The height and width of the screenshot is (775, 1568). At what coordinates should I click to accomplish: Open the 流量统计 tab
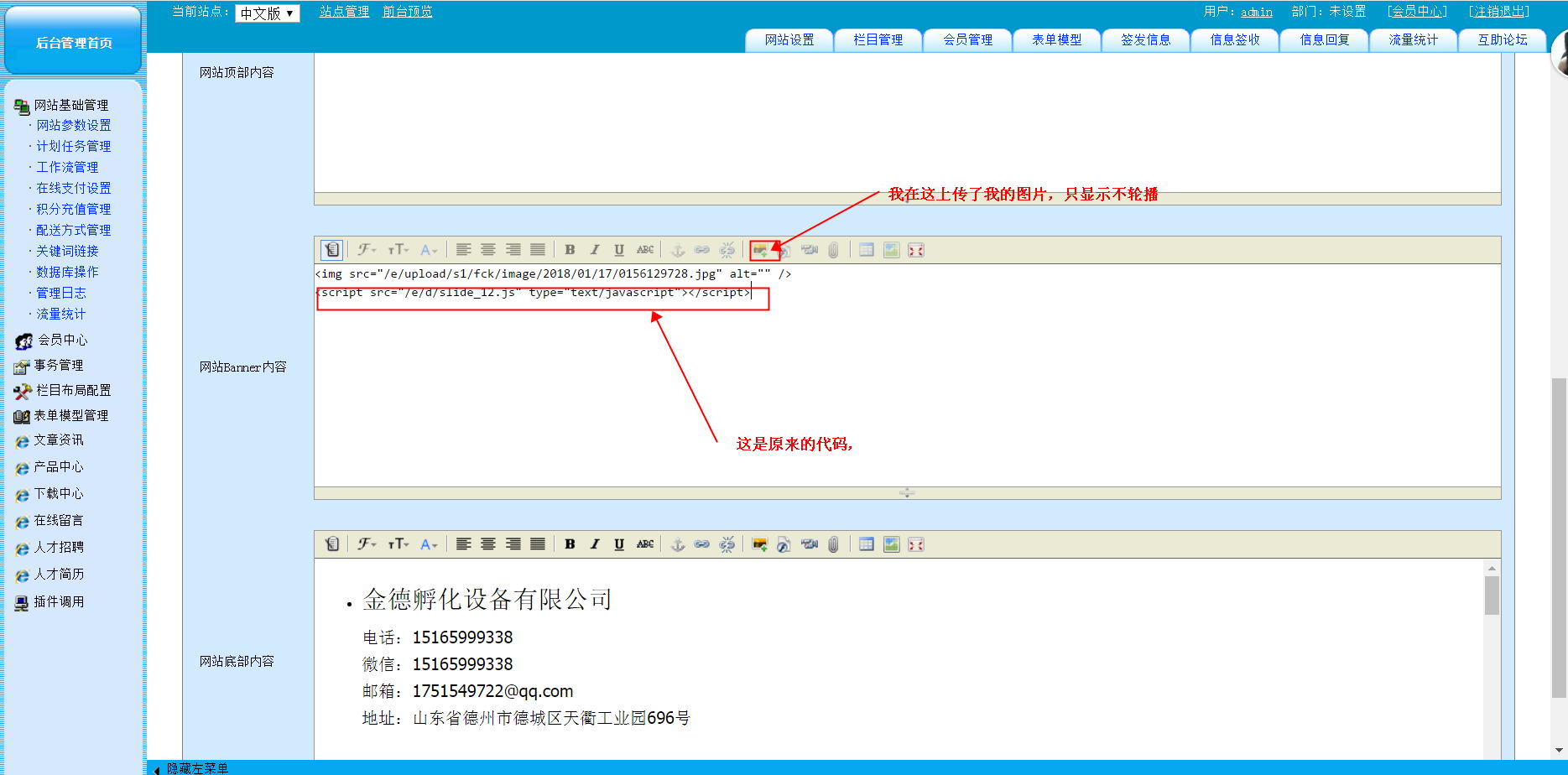(1413, 40)
